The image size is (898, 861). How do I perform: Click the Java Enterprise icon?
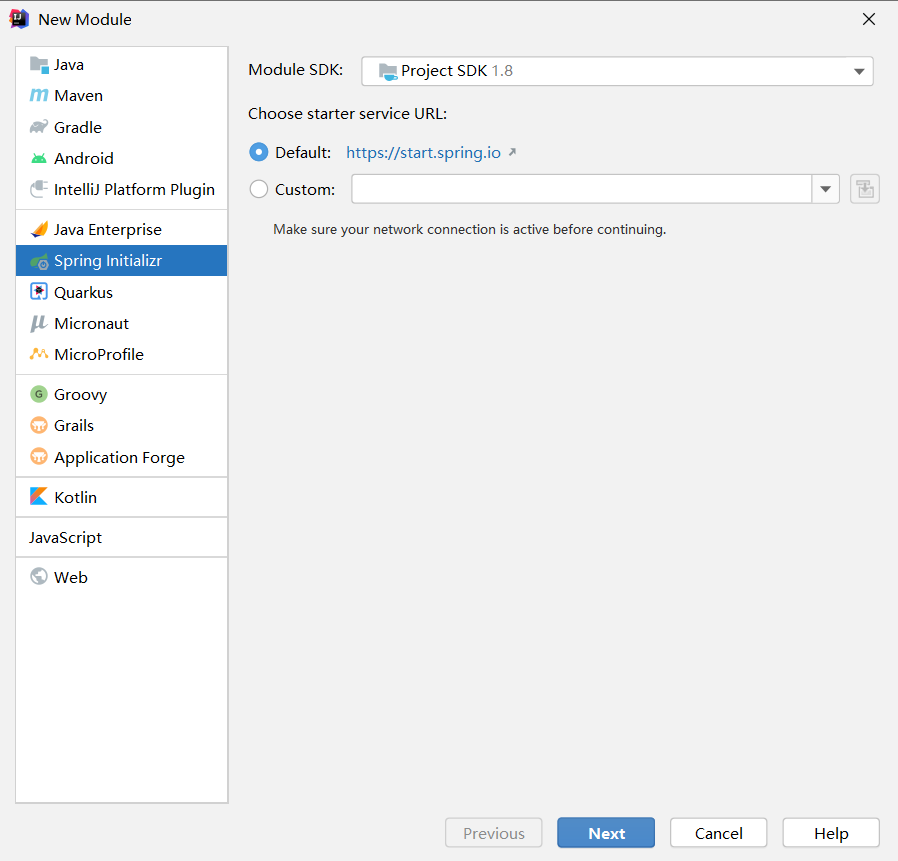39,230
